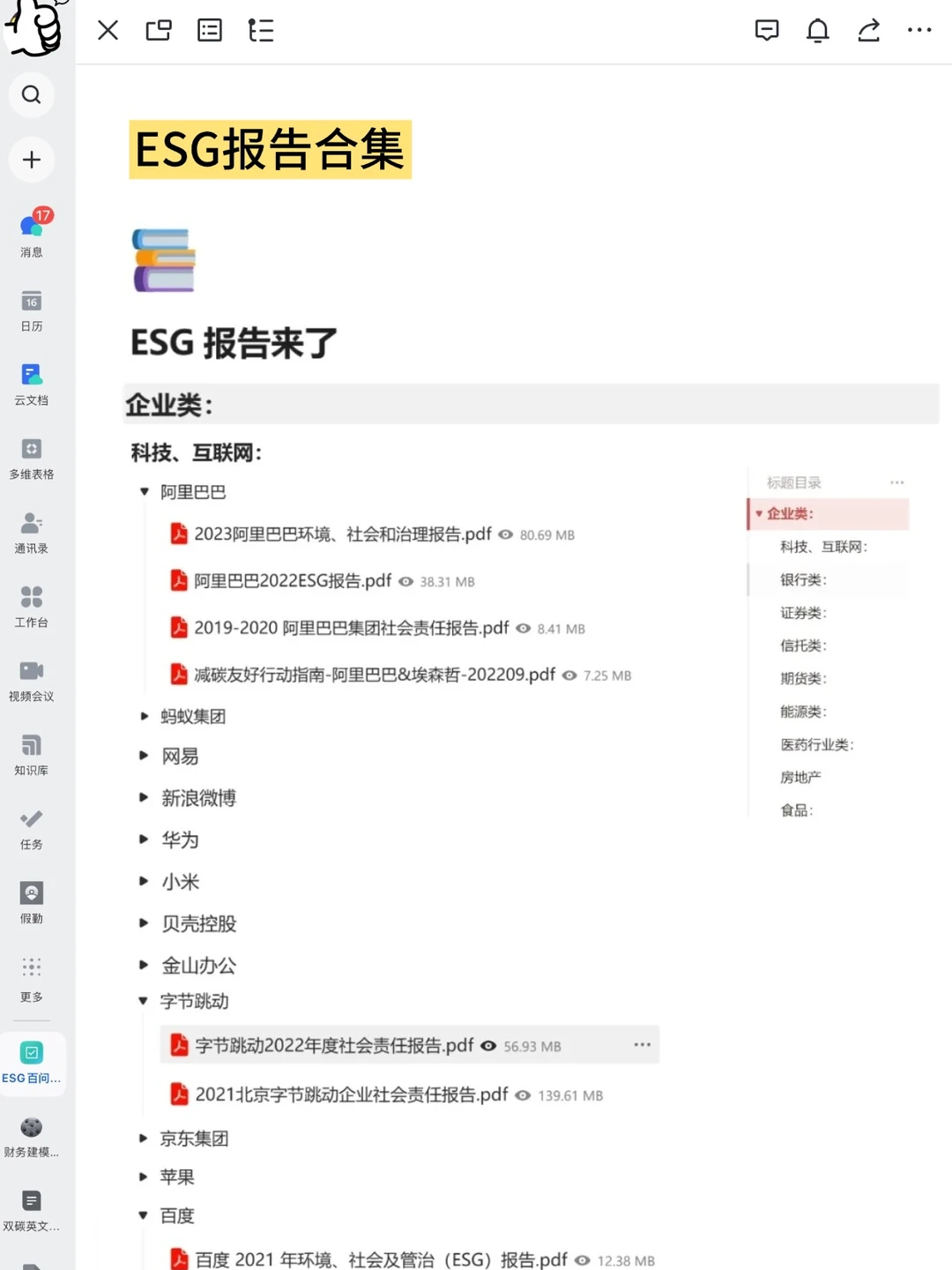
Task: Jump to 科技、互联网 in outline
Action: point(823,547)
